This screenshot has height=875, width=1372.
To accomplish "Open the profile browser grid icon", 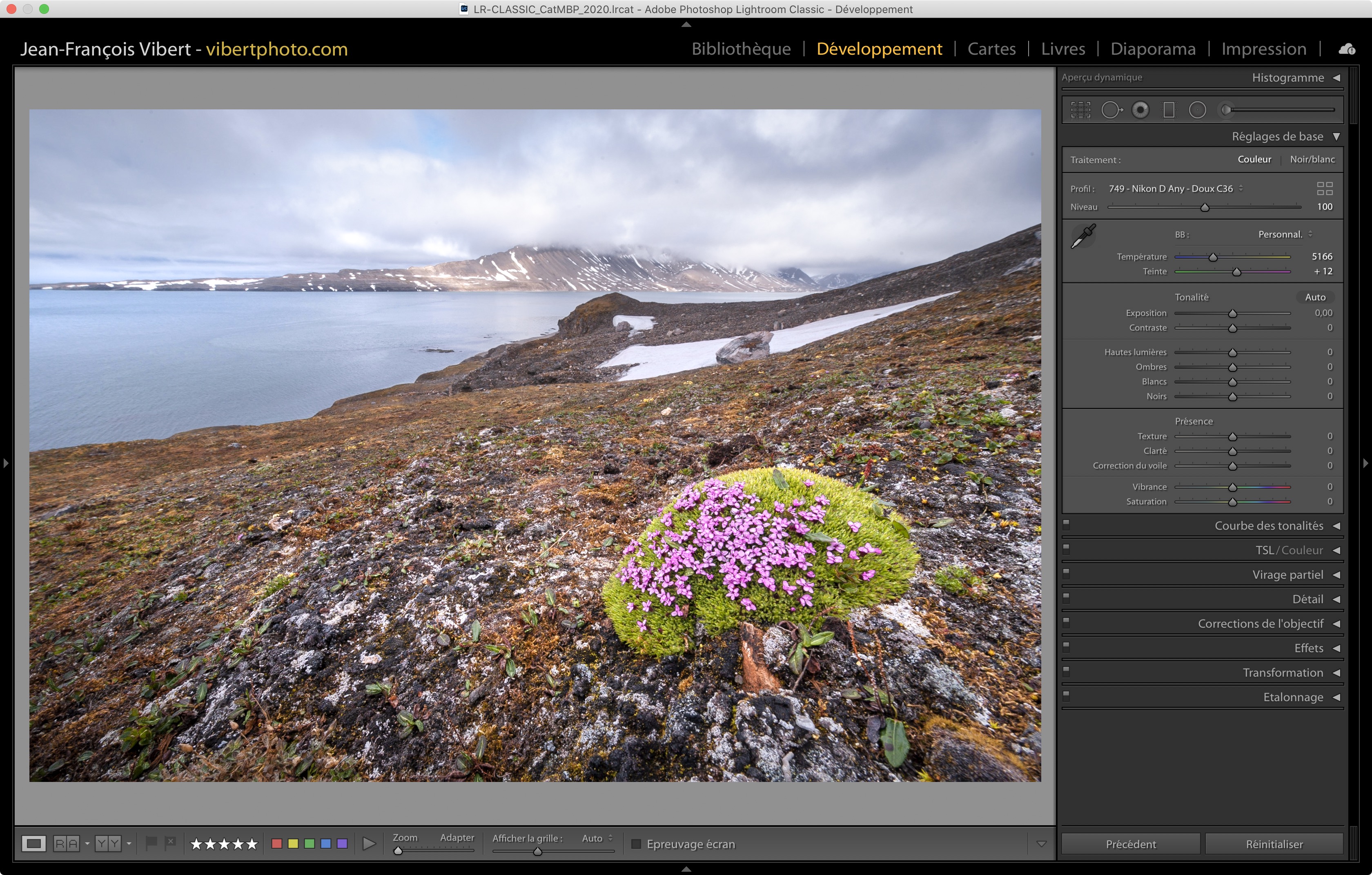I will (x=1325, y=189).
